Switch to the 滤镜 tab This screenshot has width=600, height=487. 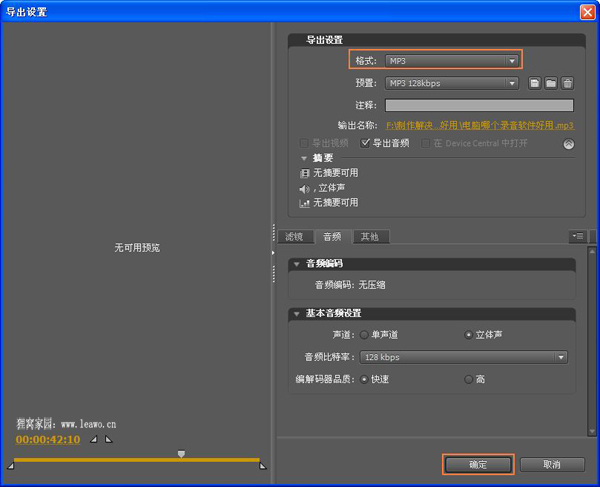pyautogui.click(x=294, y=237)
